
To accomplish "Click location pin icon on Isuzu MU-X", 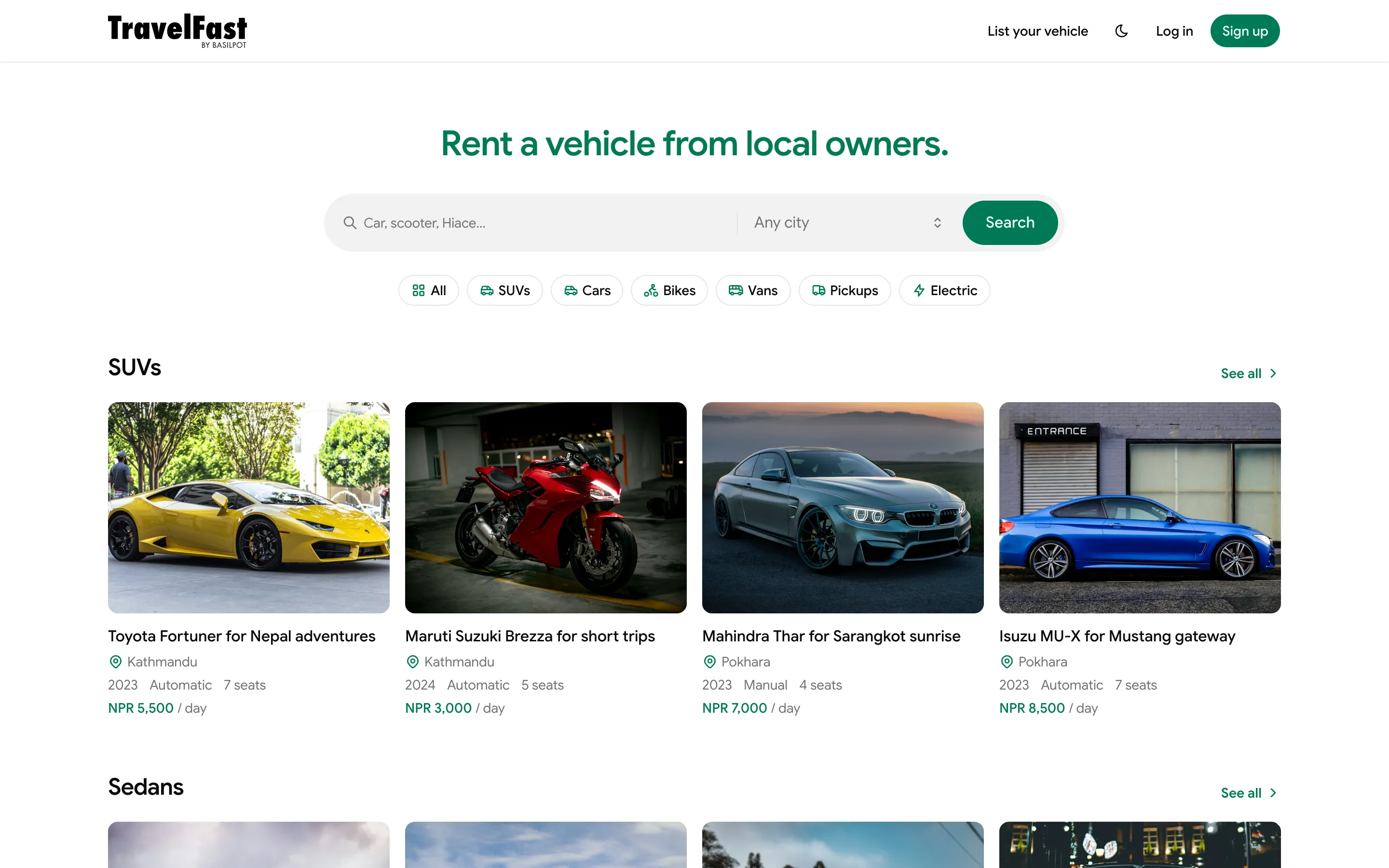I will point(1006,662).
